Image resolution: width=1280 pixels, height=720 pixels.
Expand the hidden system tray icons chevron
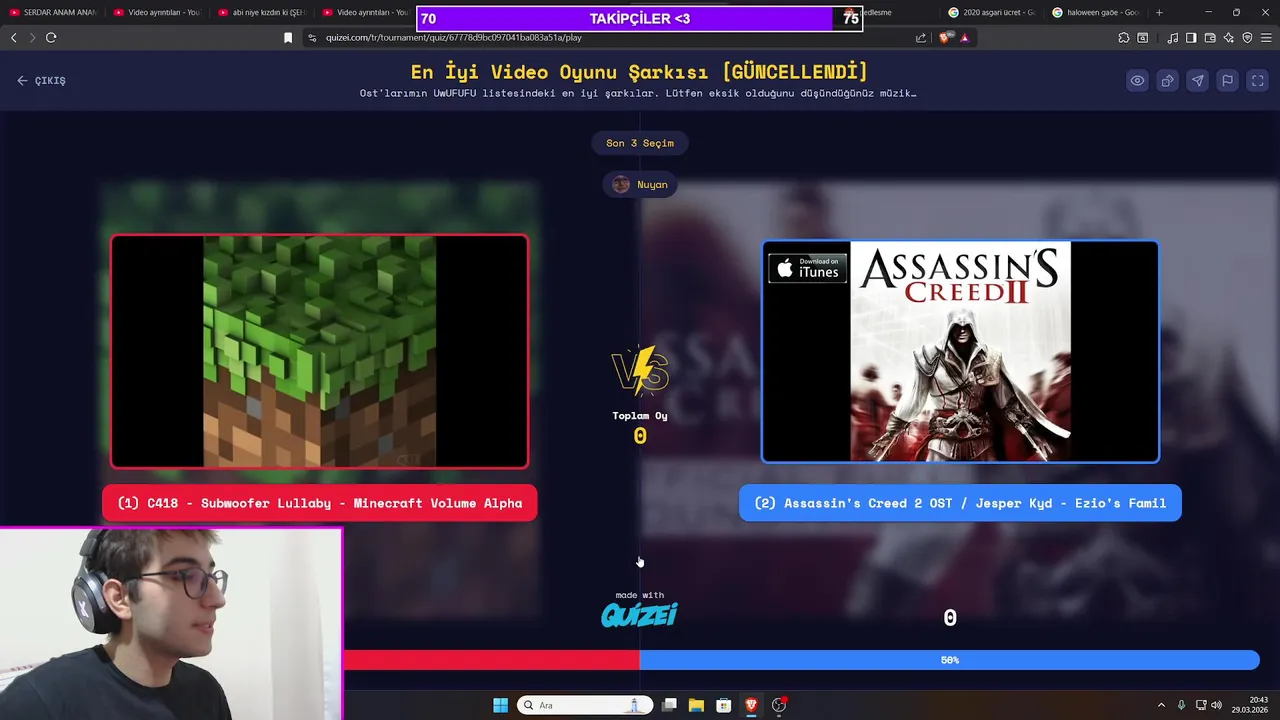(x=1161, y=705)
